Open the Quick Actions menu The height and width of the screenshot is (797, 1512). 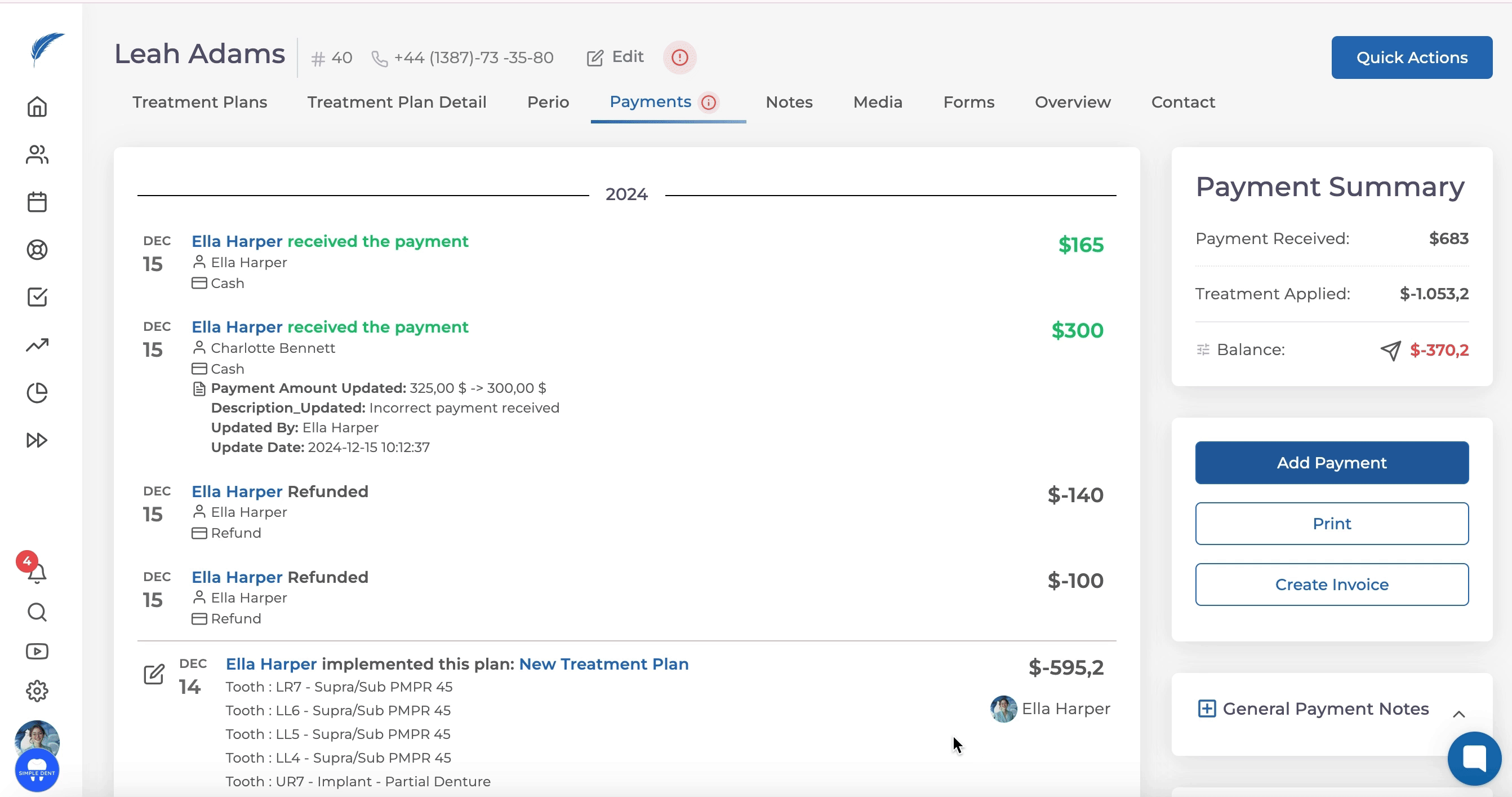click(1411, 57)
